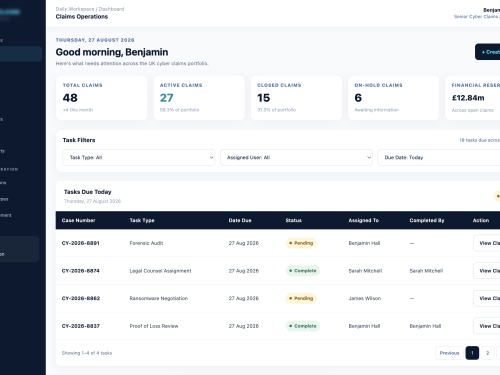Click the 'Claims Operations' page title
Image resolution: width=500 pixels, height=375 pixels.
pos(82,17)
